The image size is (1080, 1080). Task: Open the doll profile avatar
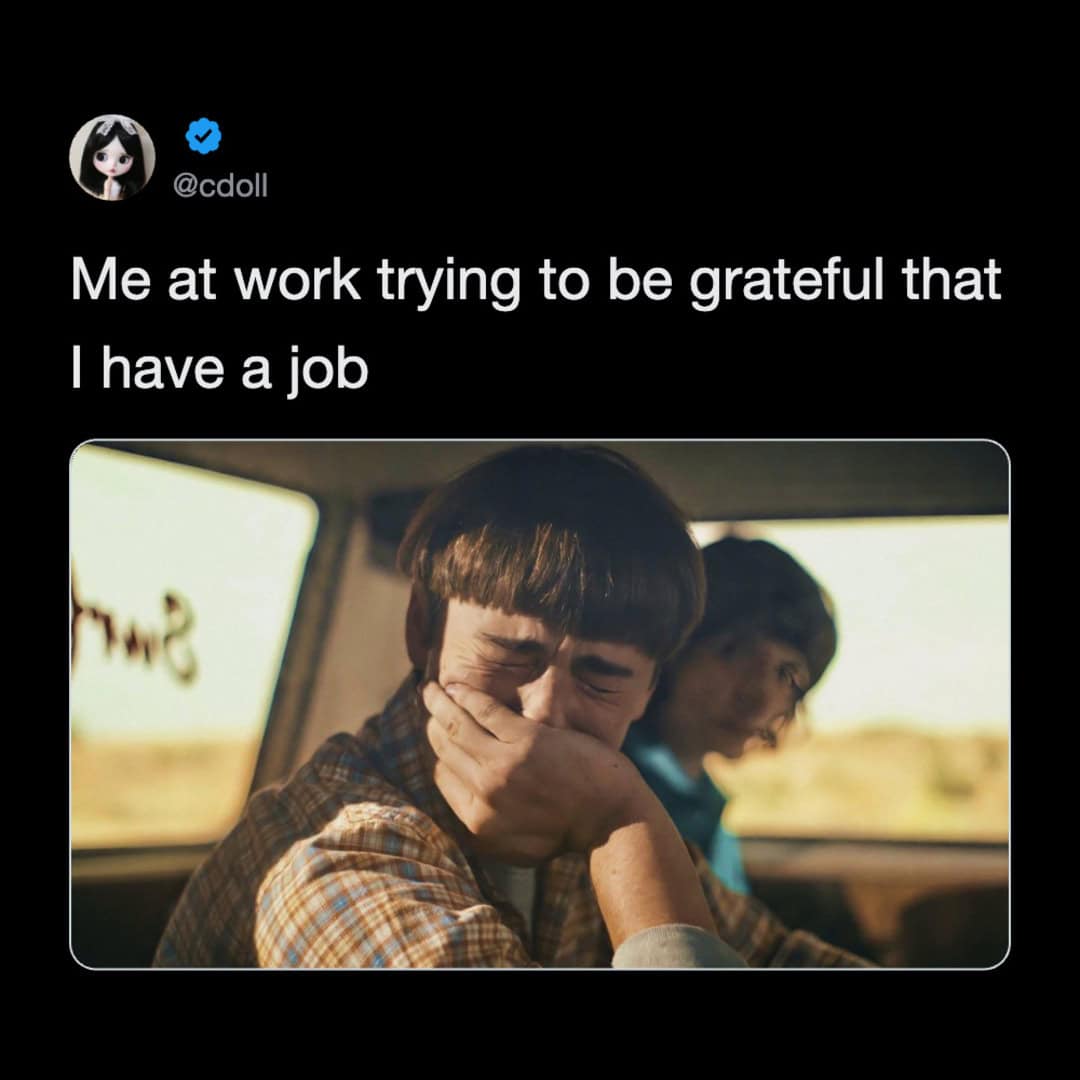point(112,158)
